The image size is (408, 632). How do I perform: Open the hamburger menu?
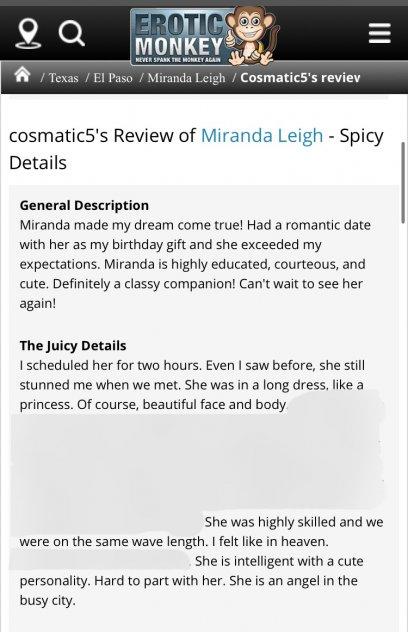tap(380, 33)
